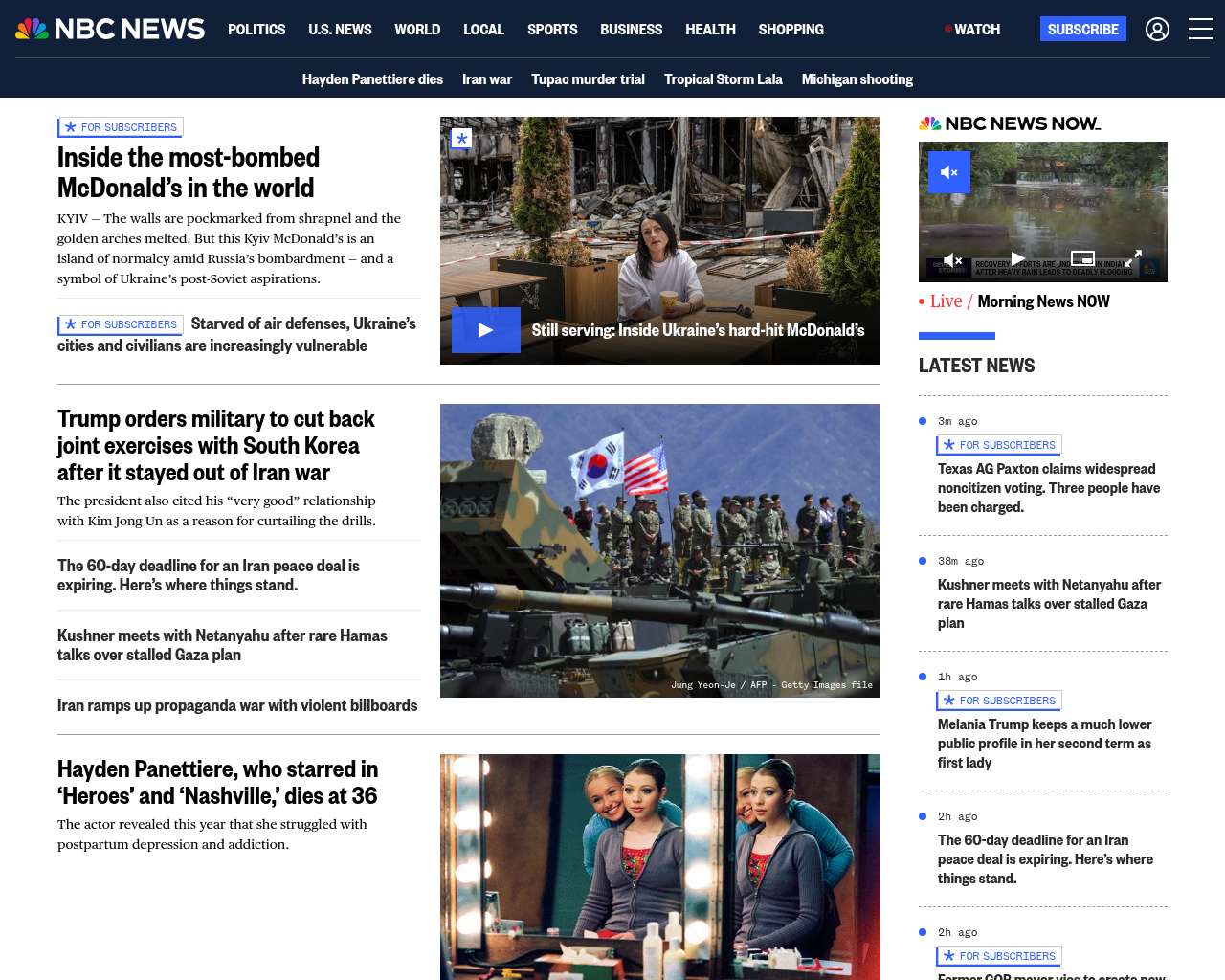
Task: Click the Still serving video caption
Action: (x=698, y=330)
